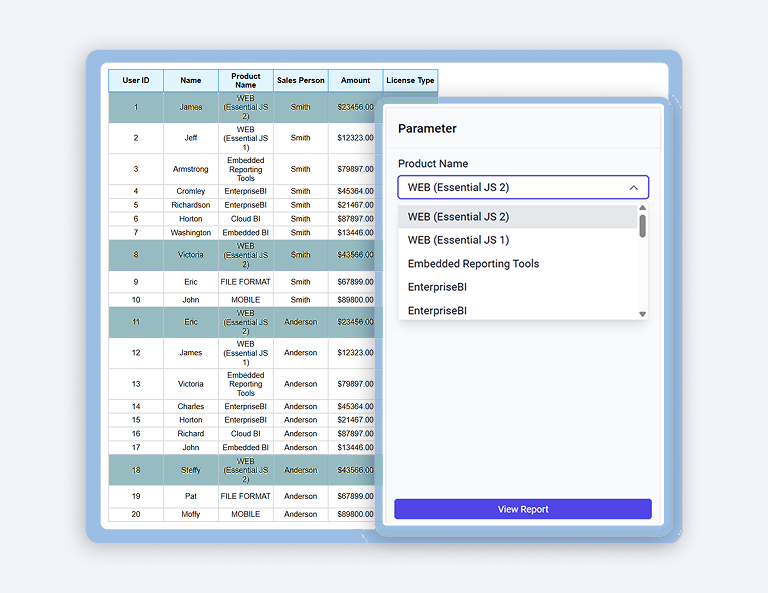Click Richard name cell in row 16
Screen dimensions: 768x593
pyautogui.click(x=191, y=434)
